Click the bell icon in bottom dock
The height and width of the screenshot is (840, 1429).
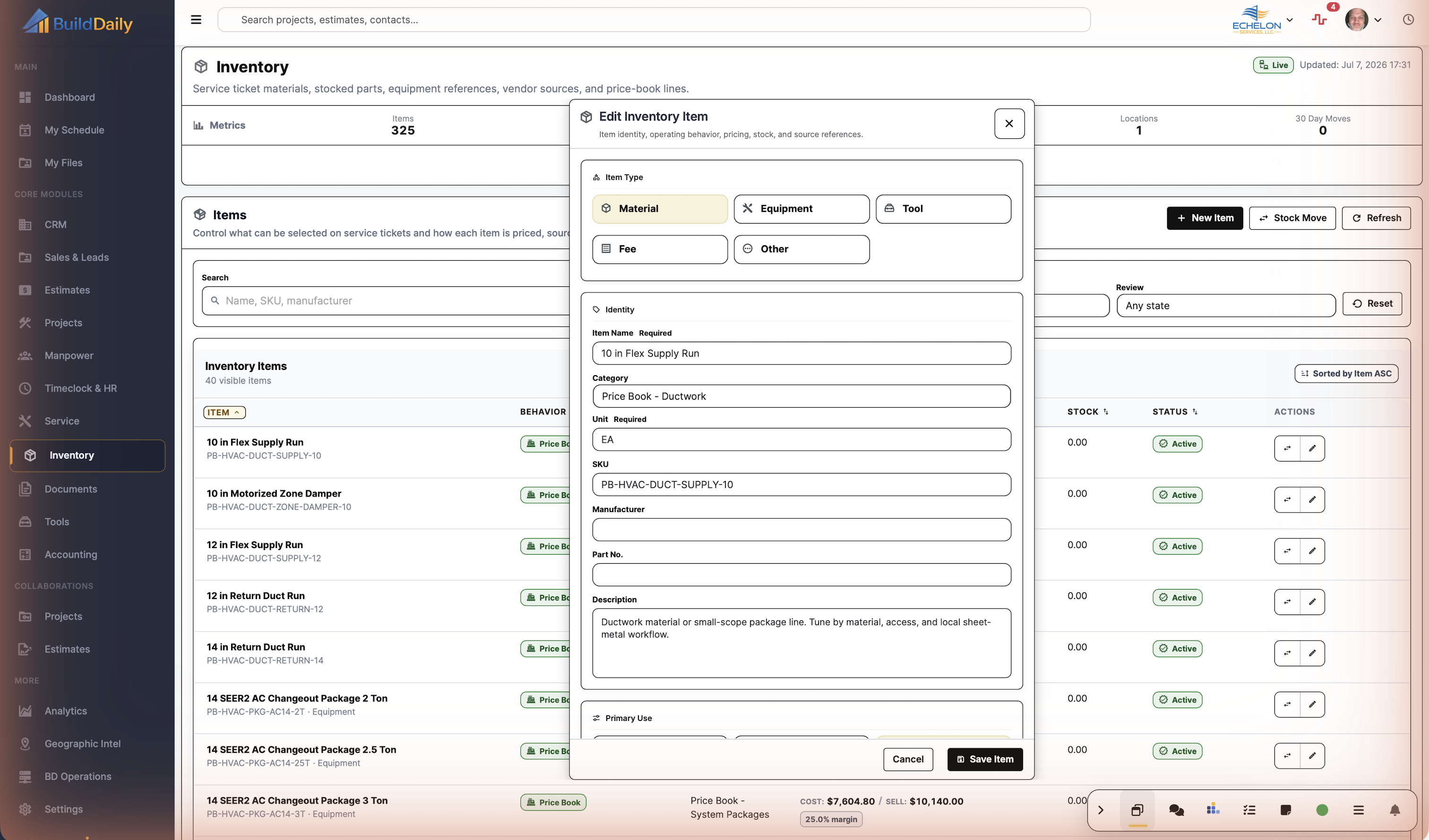(1395, 810)
